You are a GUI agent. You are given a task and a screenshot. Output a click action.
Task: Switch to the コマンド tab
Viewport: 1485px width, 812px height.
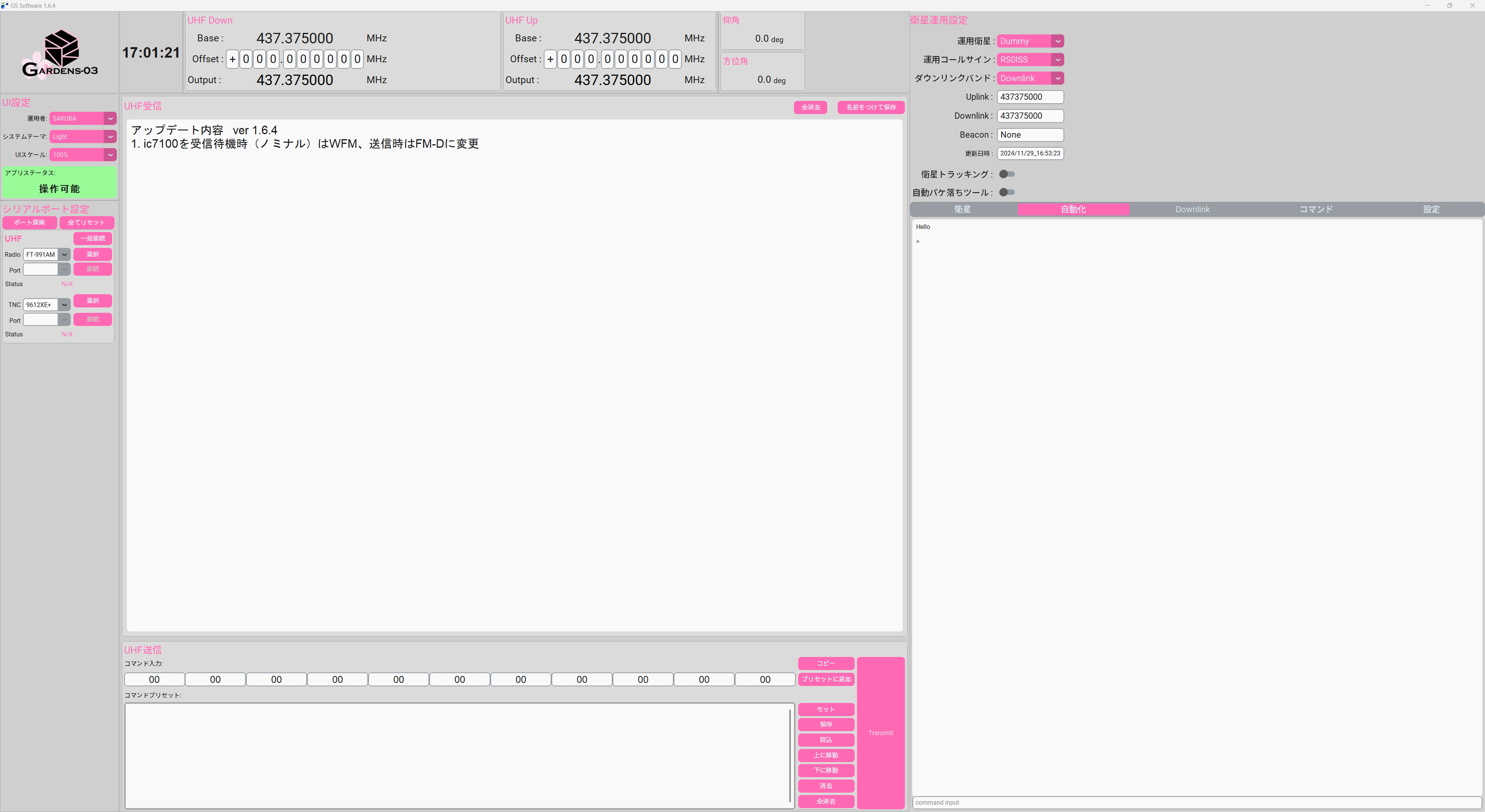point(1316,209)
